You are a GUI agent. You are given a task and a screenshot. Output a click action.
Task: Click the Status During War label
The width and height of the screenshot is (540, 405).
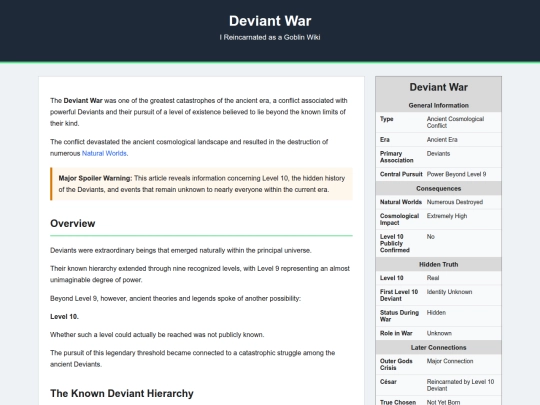tap(399, 316)
